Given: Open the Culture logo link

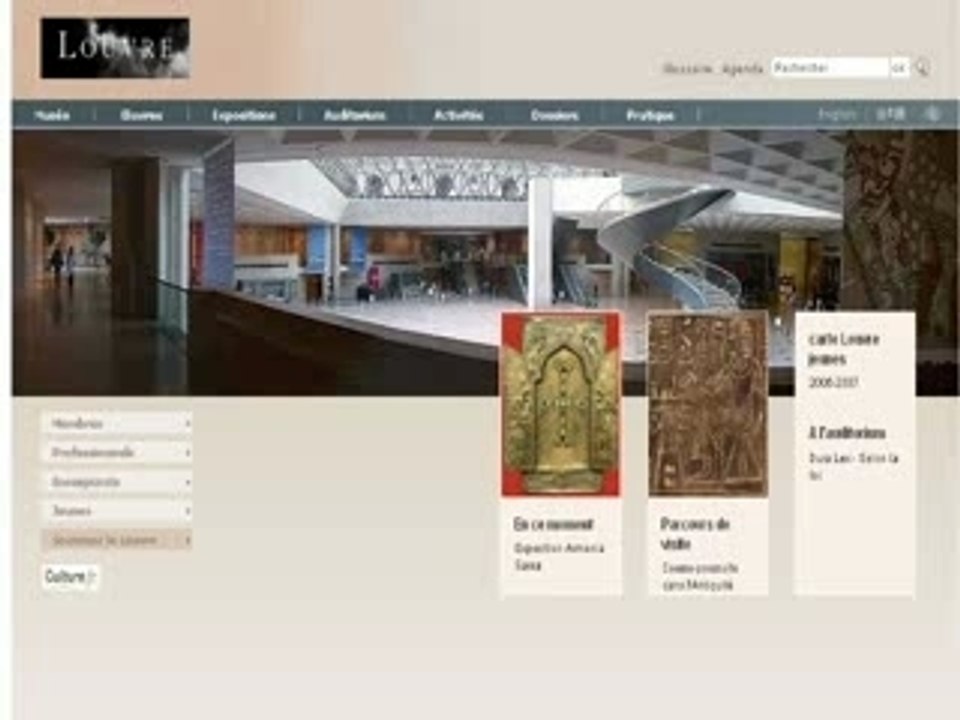Looking at the screenshot, I should pyautogui.click(x=70, y=577).
